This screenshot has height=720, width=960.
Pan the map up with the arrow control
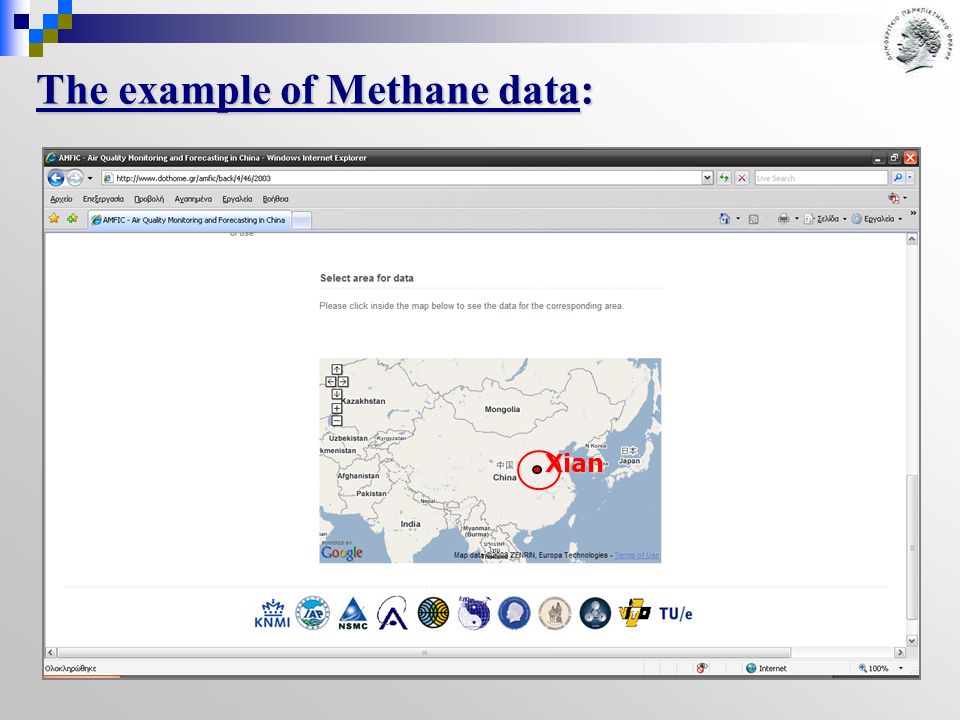pyautogui.click(x=337, y=369)
